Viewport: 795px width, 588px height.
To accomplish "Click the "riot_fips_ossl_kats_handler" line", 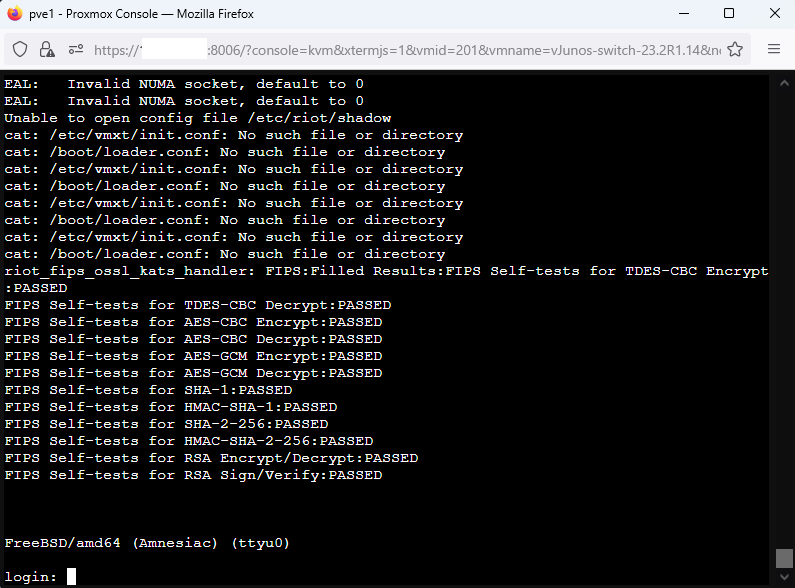I will coord(386,271).
